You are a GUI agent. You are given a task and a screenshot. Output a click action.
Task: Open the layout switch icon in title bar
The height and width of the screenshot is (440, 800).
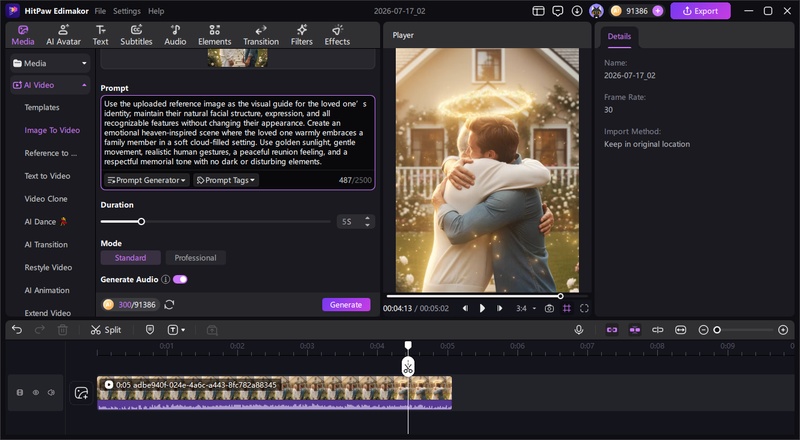tap(538, 11)
